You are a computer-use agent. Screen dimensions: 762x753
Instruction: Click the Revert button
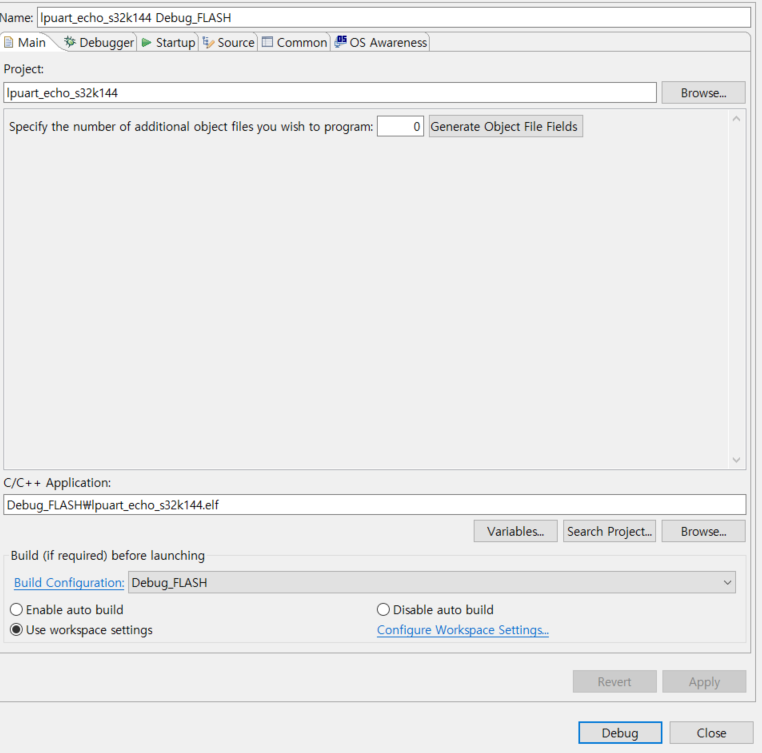point(615,682)
